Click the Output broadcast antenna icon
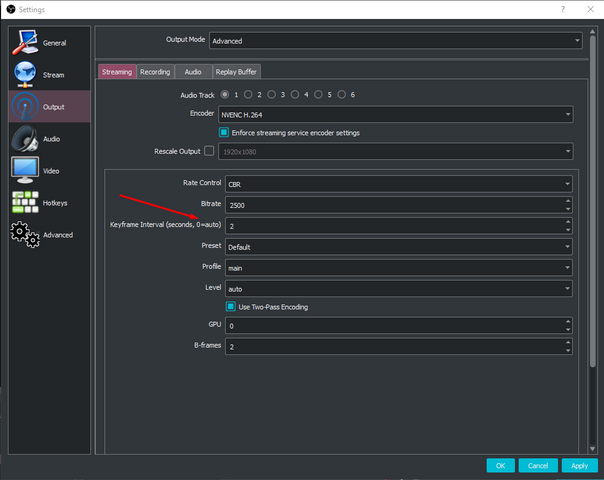The image size is (604, 480). point(25,105)
